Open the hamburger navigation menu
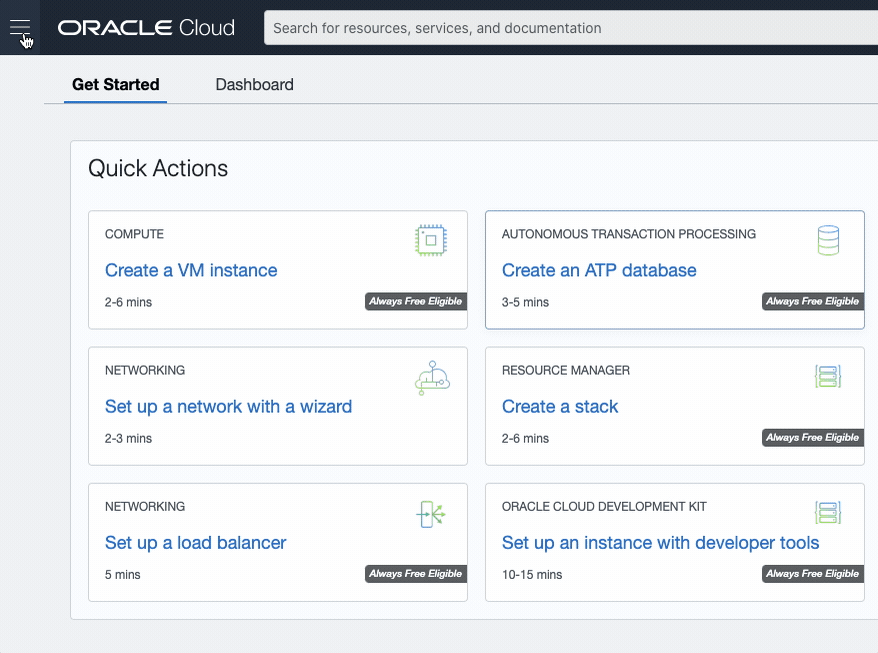878x653 pixels. [20, 27]
